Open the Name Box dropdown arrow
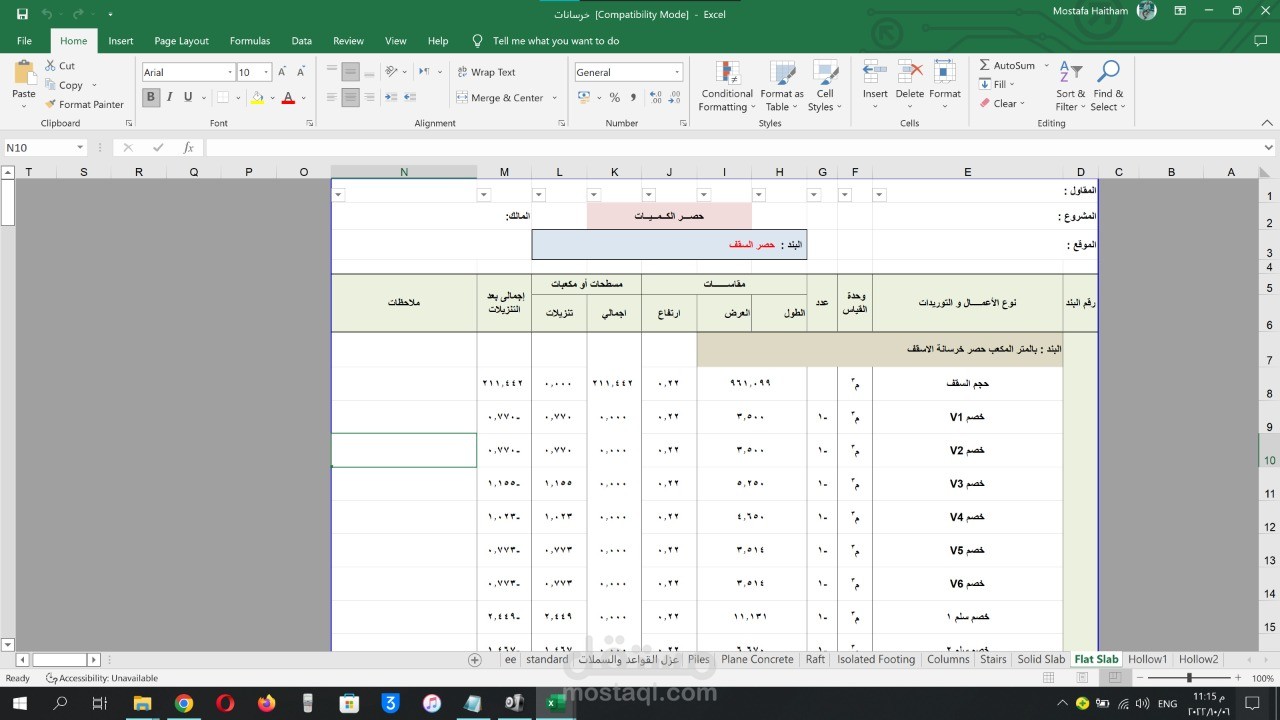Viewport: 1280px width, 720px height. 80,148
